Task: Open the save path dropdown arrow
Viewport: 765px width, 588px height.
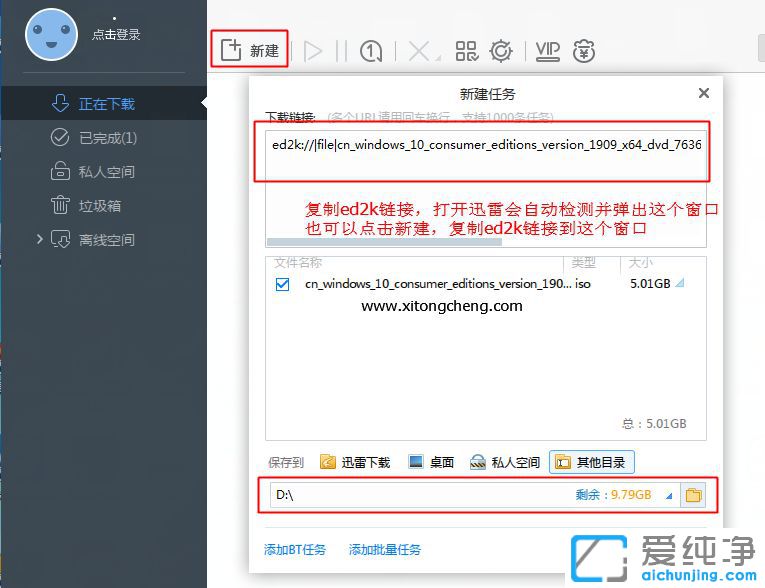Action: (x=668, y=495)
